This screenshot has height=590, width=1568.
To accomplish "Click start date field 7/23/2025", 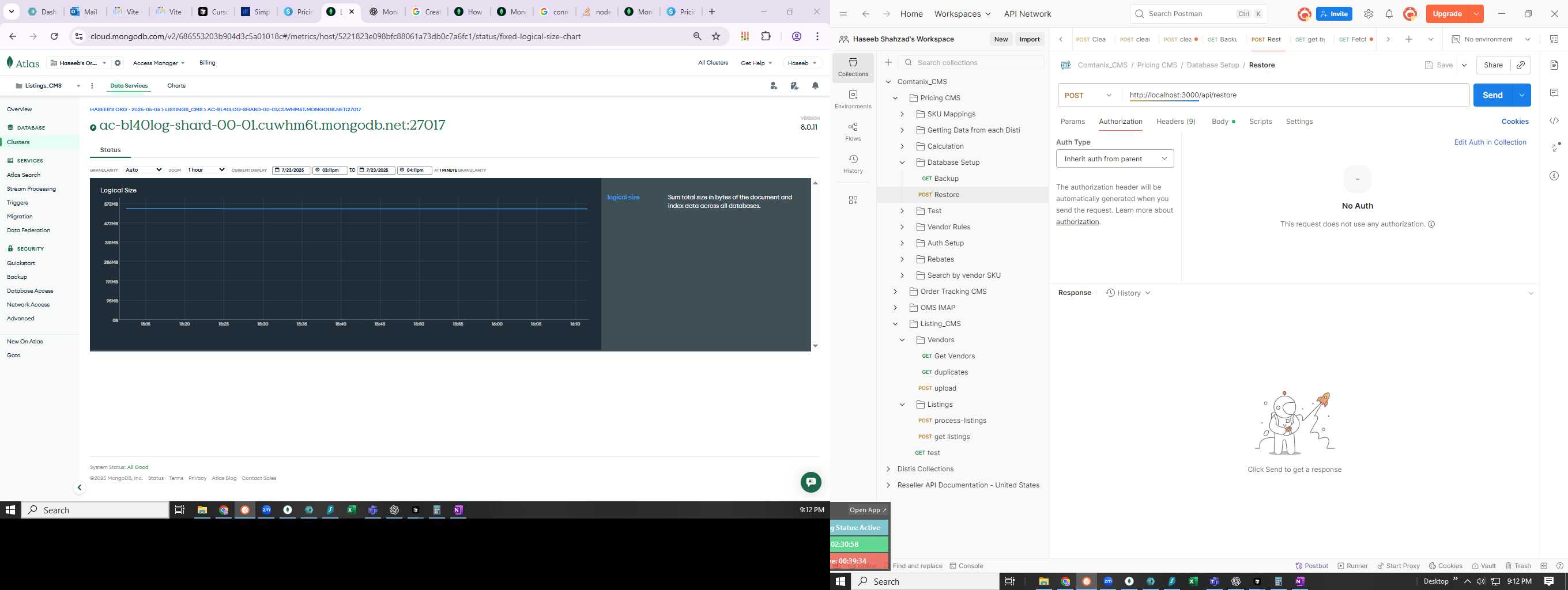I will click(292, 171).
